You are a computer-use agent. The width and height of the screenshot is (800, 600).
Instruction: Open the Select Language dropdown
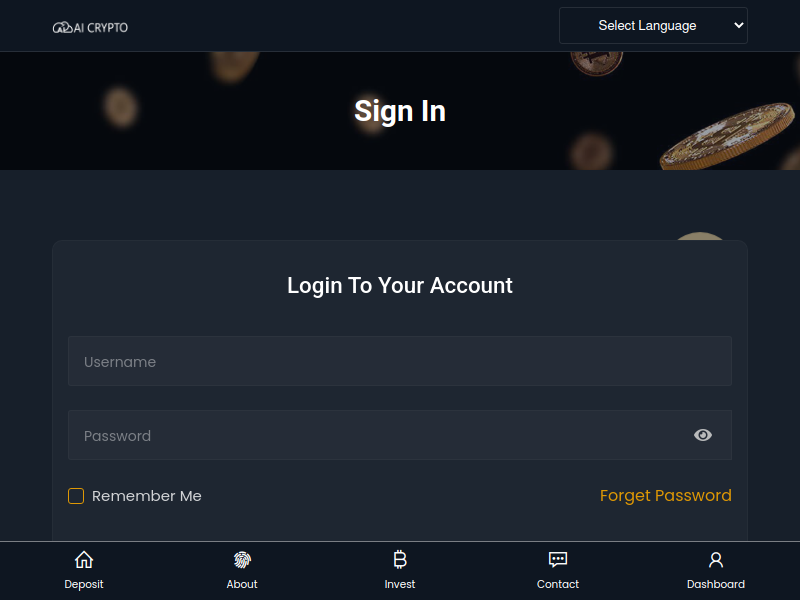point(653,26)
